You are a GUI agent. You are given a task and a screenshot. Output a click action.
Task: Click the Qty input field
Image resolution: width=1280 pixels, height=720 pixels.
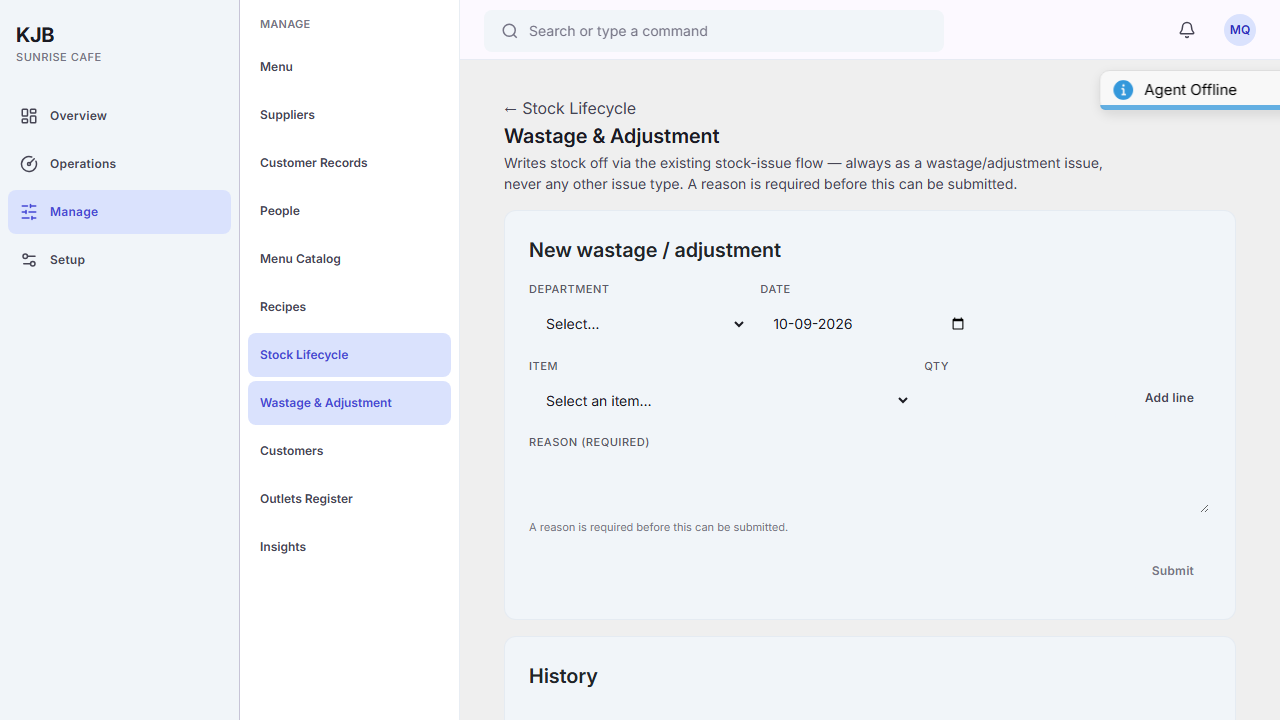pyautogui.click(x=1020, y=401)
